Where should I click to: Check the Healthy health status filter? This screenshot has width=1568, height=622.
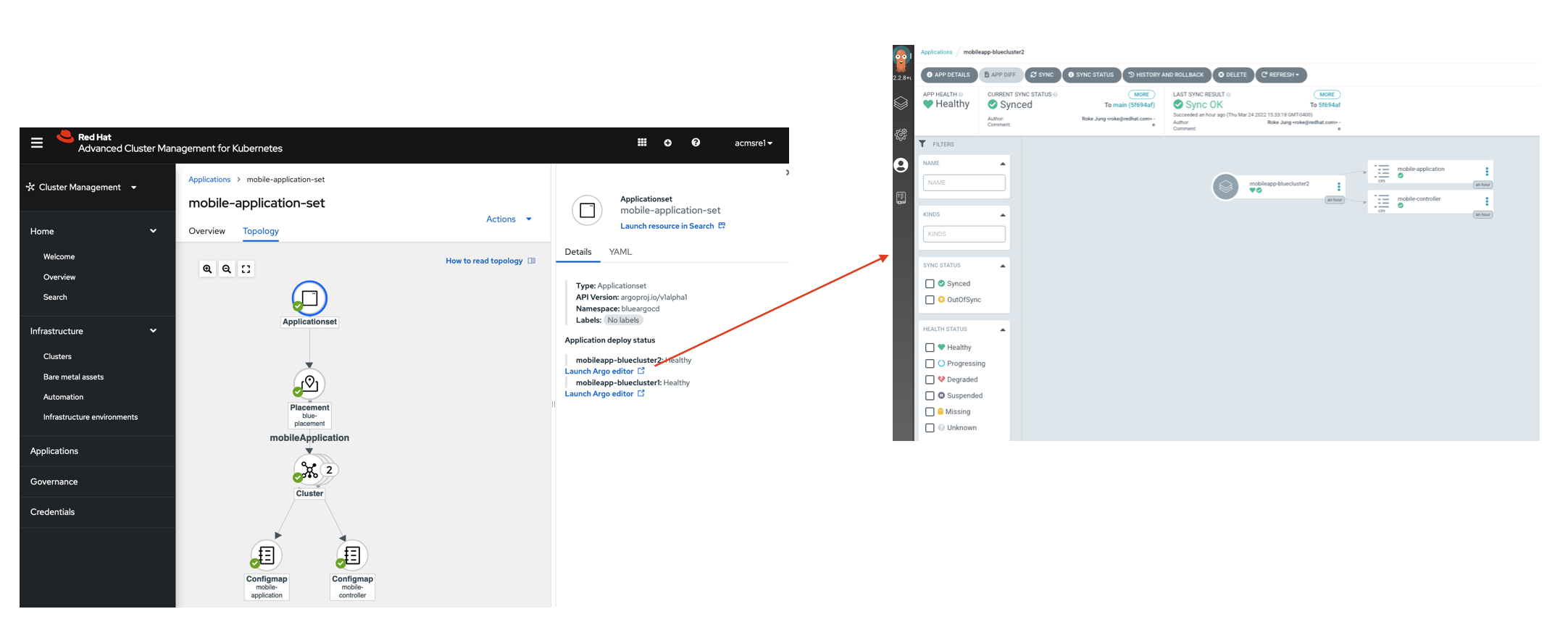pos(930,348)
